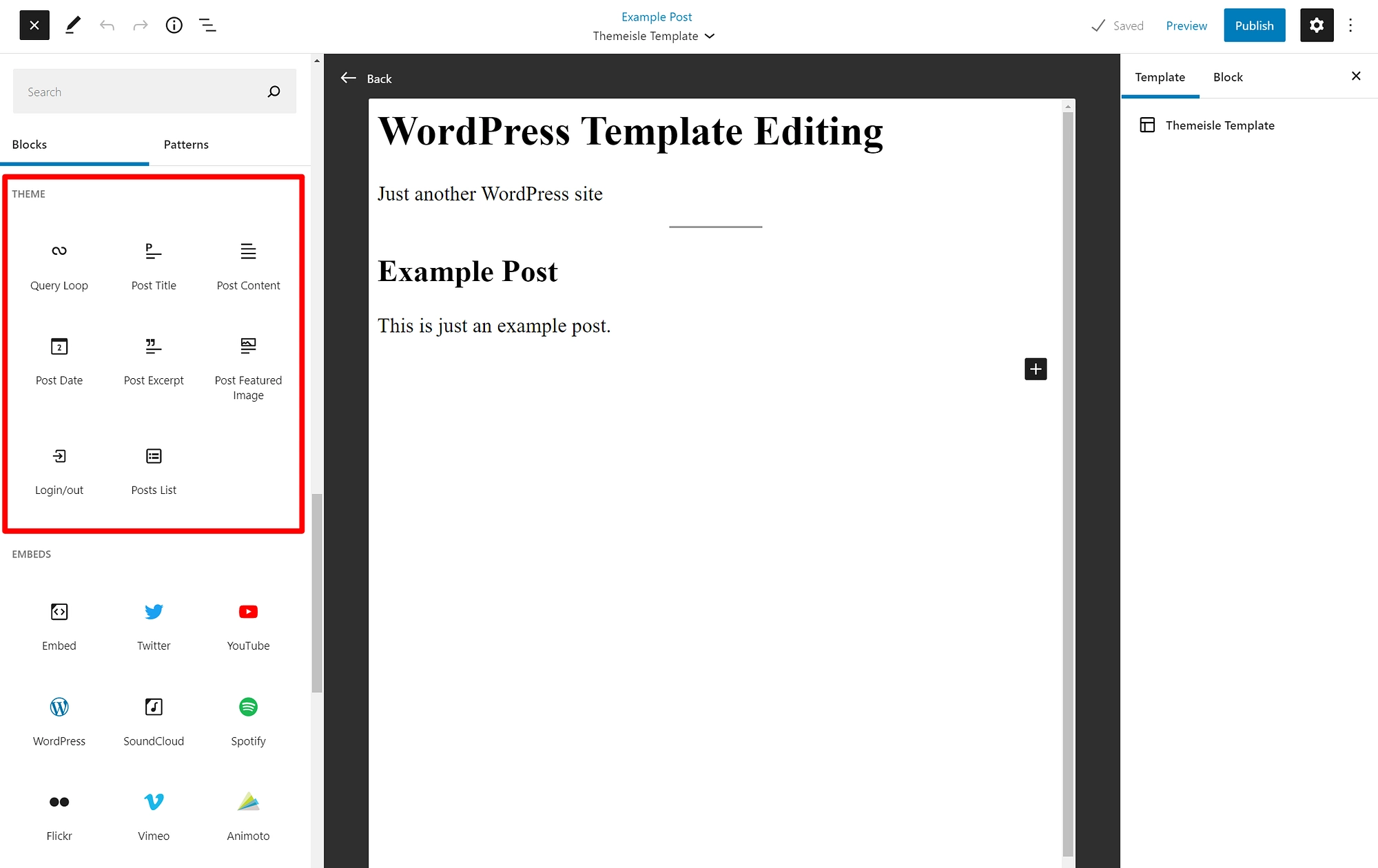Click the Themeisle Template dropdown arrow
This screenshot has width=1378, height=868.
[x=710, y=37]
